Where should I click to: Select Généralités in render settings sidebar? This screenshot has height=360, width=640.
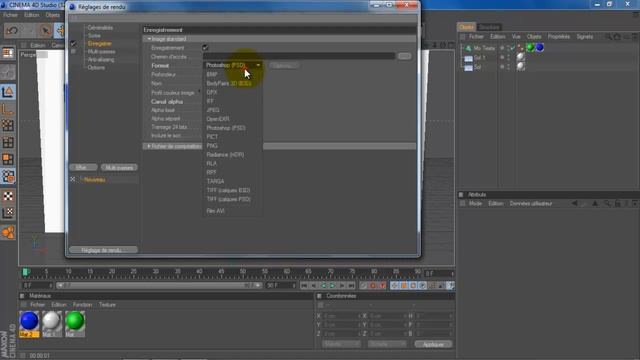(x=100, y=28)
